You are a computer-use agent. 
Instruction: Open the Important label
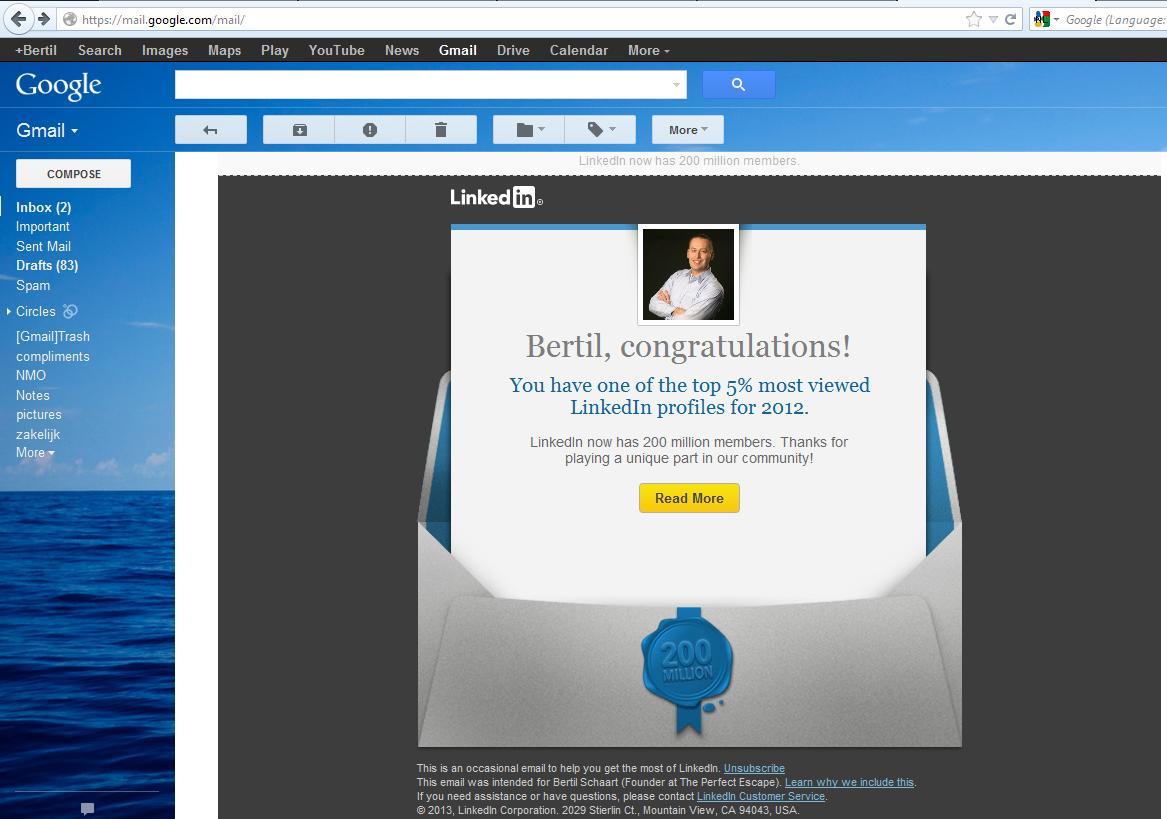click(x=42, y=226)
